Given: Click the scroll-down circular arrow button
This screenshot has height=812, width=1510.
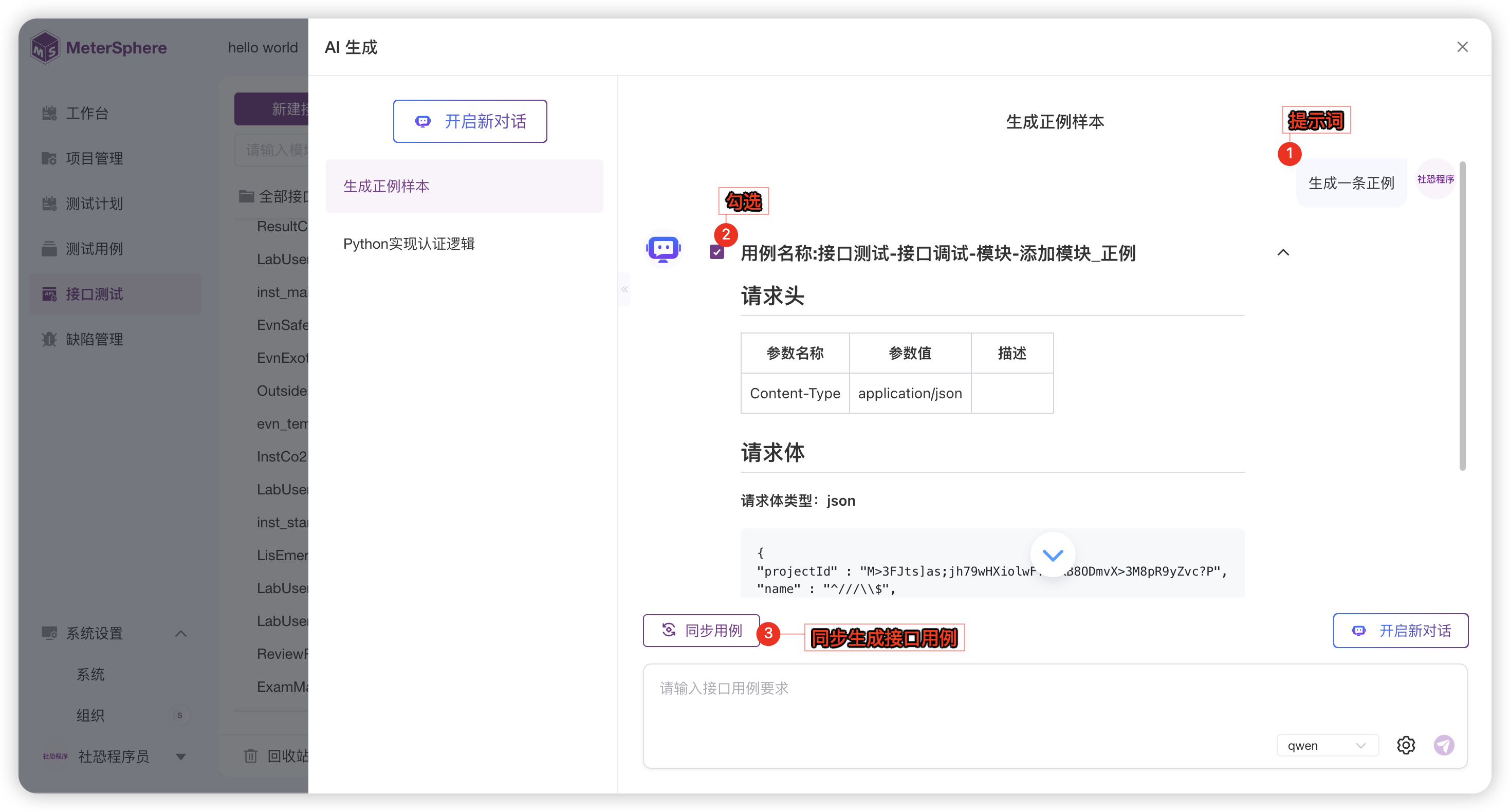Looking at the screenshot, I should coord(1053,555).
